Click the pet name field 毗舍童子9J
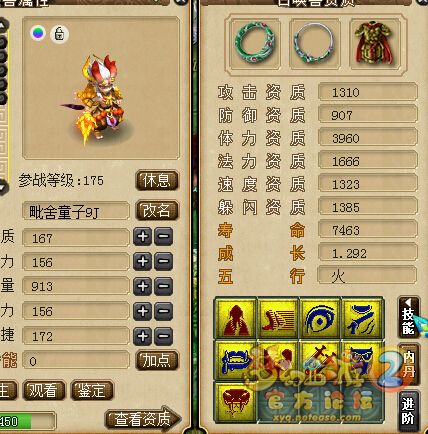Viewport: 428px width, 434px height. tap(76, 211)
